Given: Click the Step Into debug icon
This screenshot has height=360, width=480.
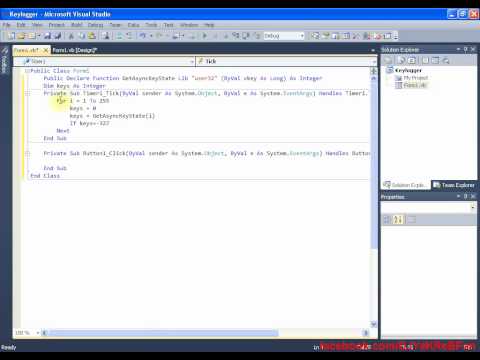Looking at the screenshot, I should [x=236, y=36].
